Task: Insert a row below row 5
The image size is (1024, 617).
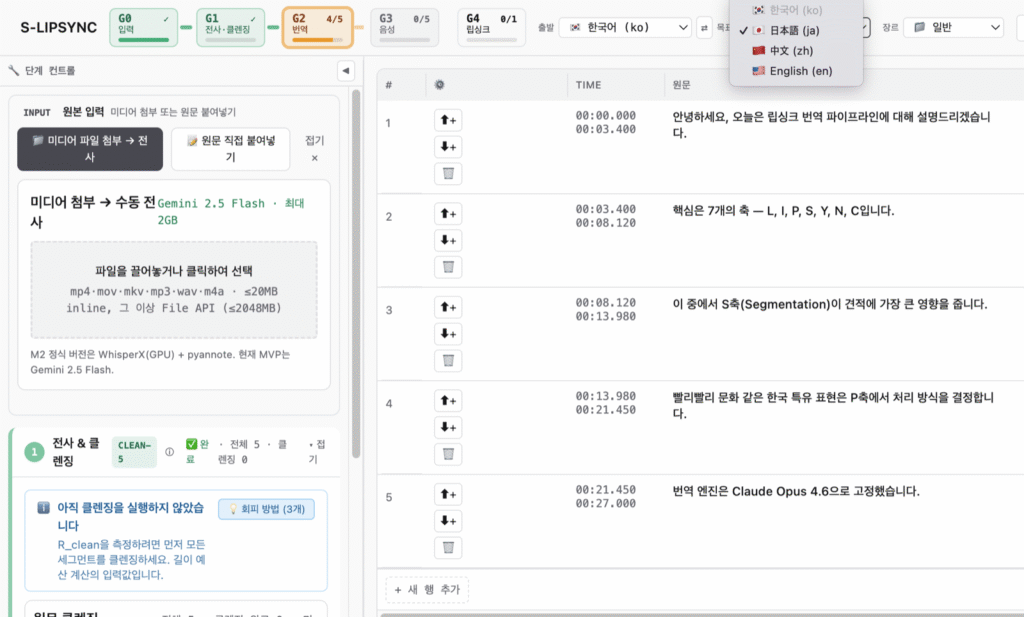Action: [x=448, y=520]
